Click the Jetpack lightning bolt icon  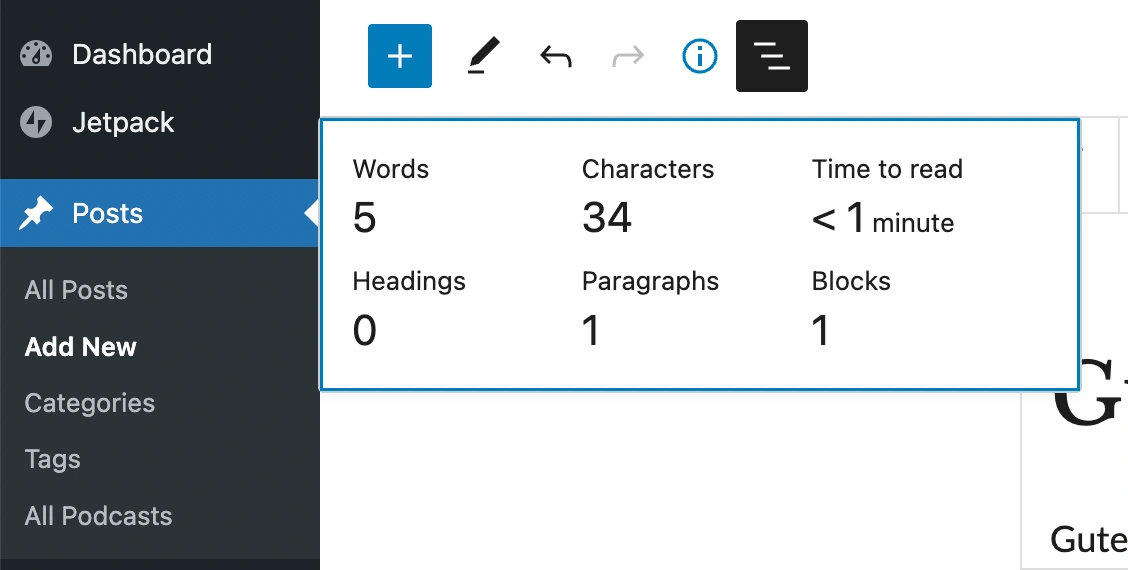[x=36, y=123]
